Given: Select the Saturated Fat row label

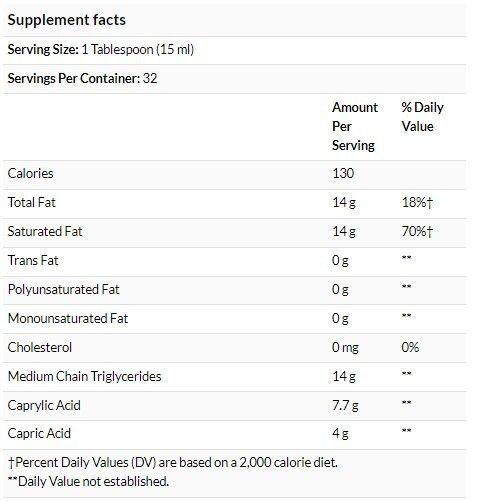Looking at the screenshot, I should point(45,231).
